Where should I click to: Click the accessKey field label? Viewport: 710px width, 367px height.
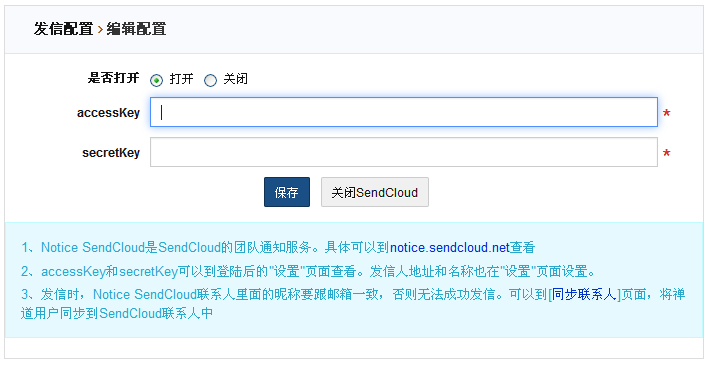[108, 113]
